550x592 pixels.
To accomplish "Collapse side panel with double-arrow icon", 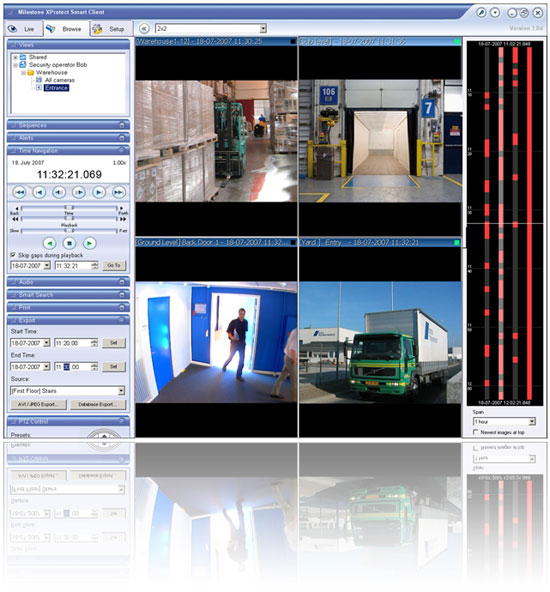I will [143, 28].
